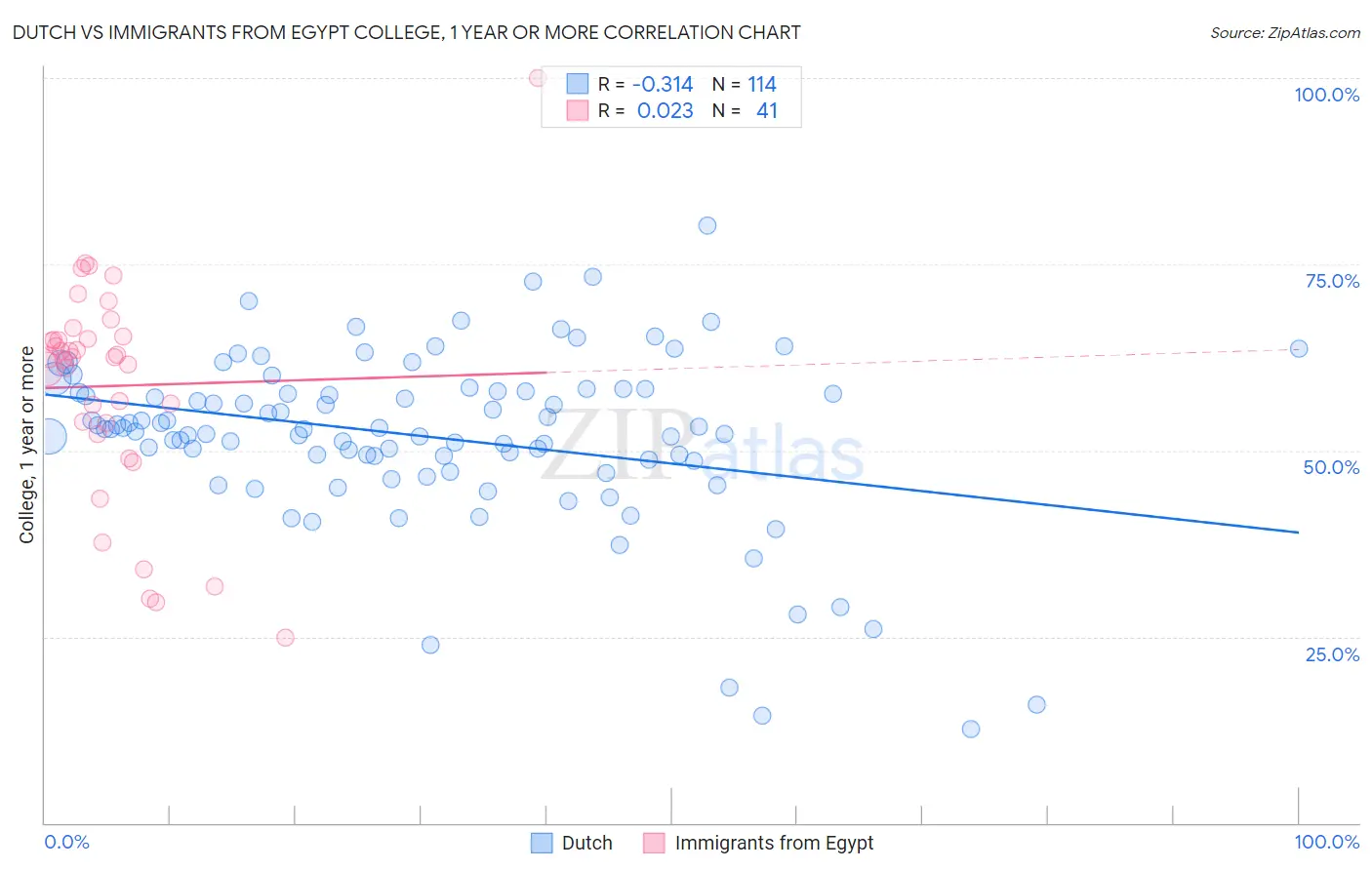
Task: Click the 25.0% y-axis label
Action: point(1332,654)
